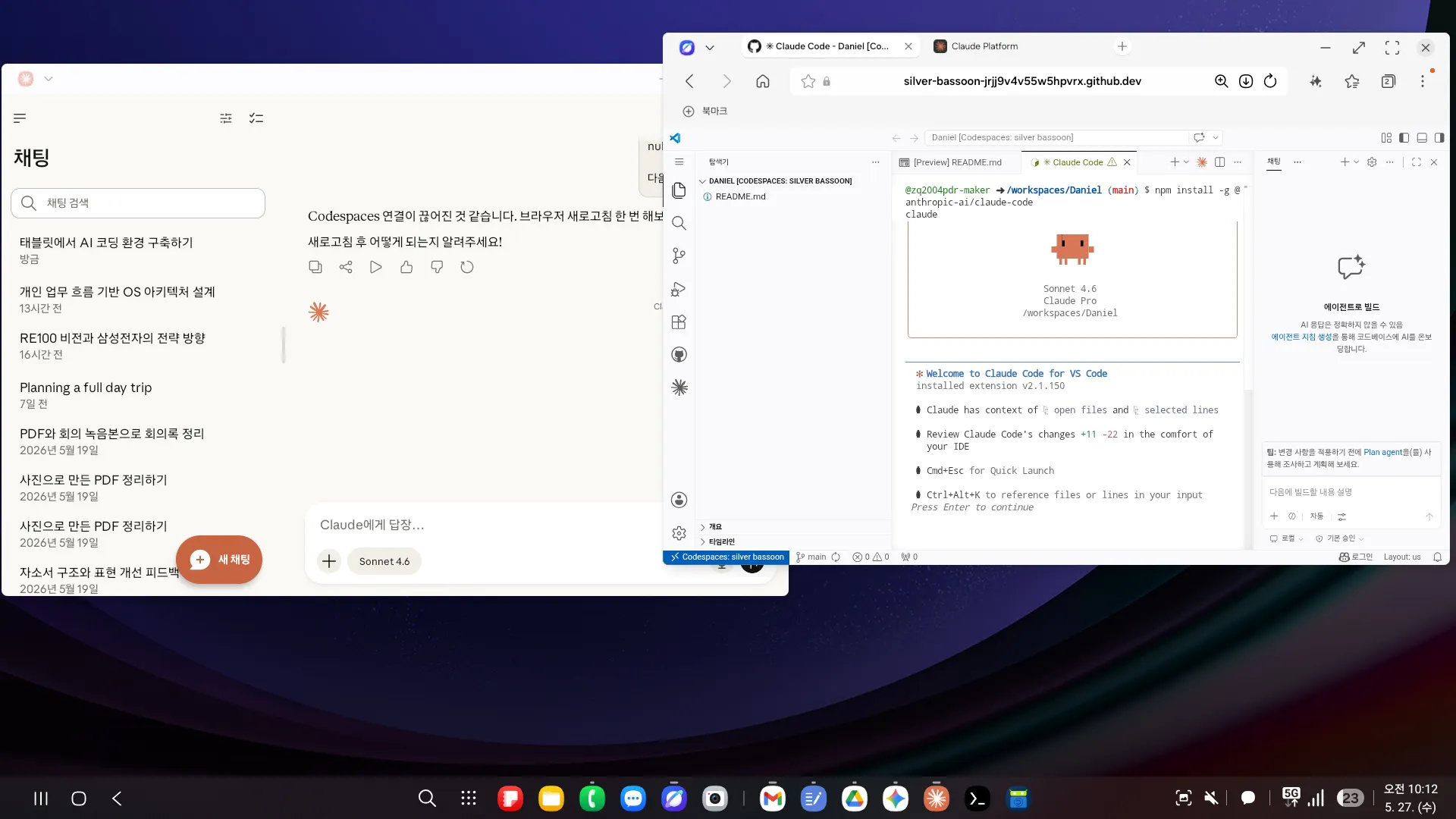This screenshot has height=819, width=1456.
Task: Customize VS Code layout
Action: coord(1386,138)
